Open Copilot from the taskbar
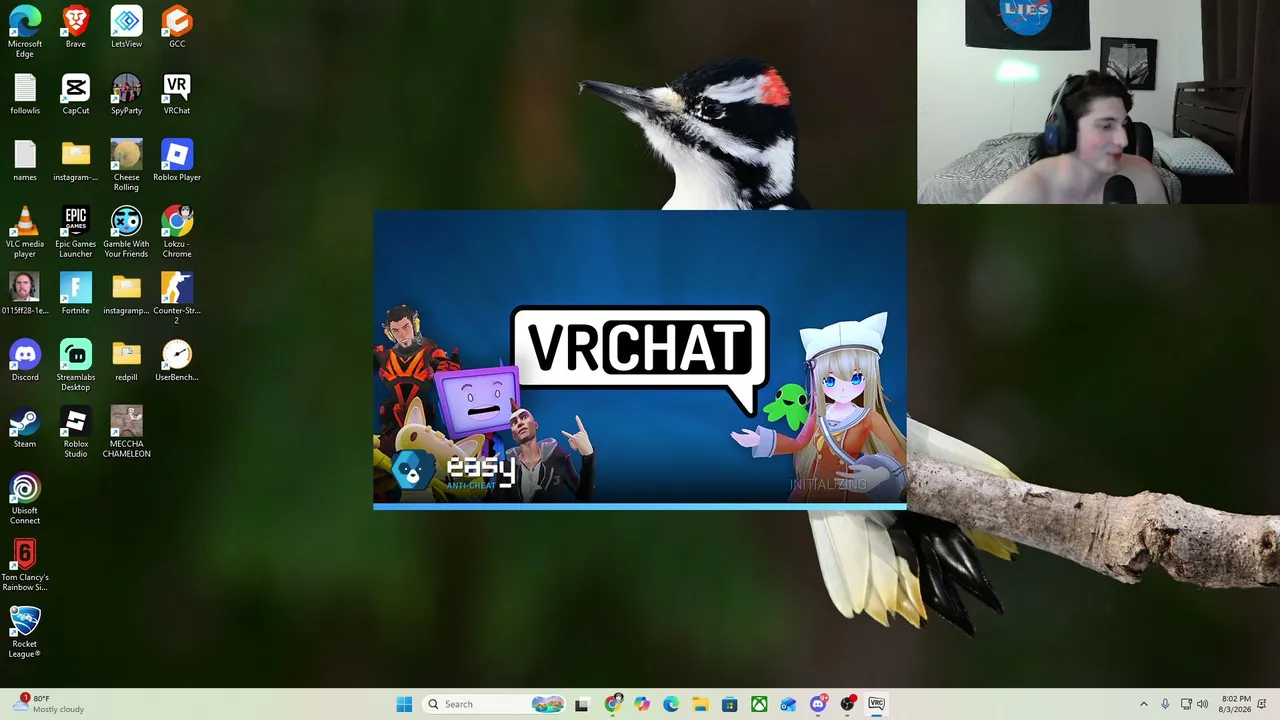Viewport: 1280px width, 720px height. pos(642,704)
